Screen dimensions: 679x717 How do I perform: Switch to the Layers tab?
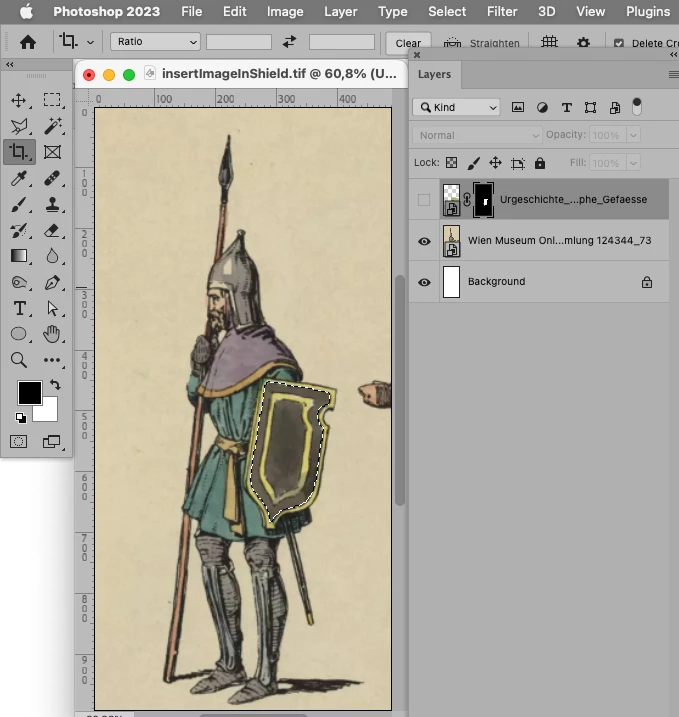(434, 74)
